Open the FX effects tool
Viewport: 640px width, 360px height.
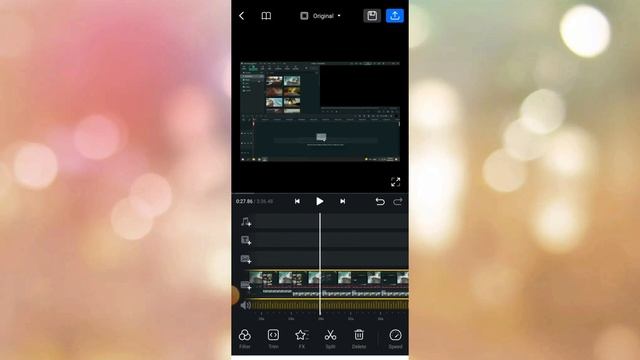click(302, 339)
